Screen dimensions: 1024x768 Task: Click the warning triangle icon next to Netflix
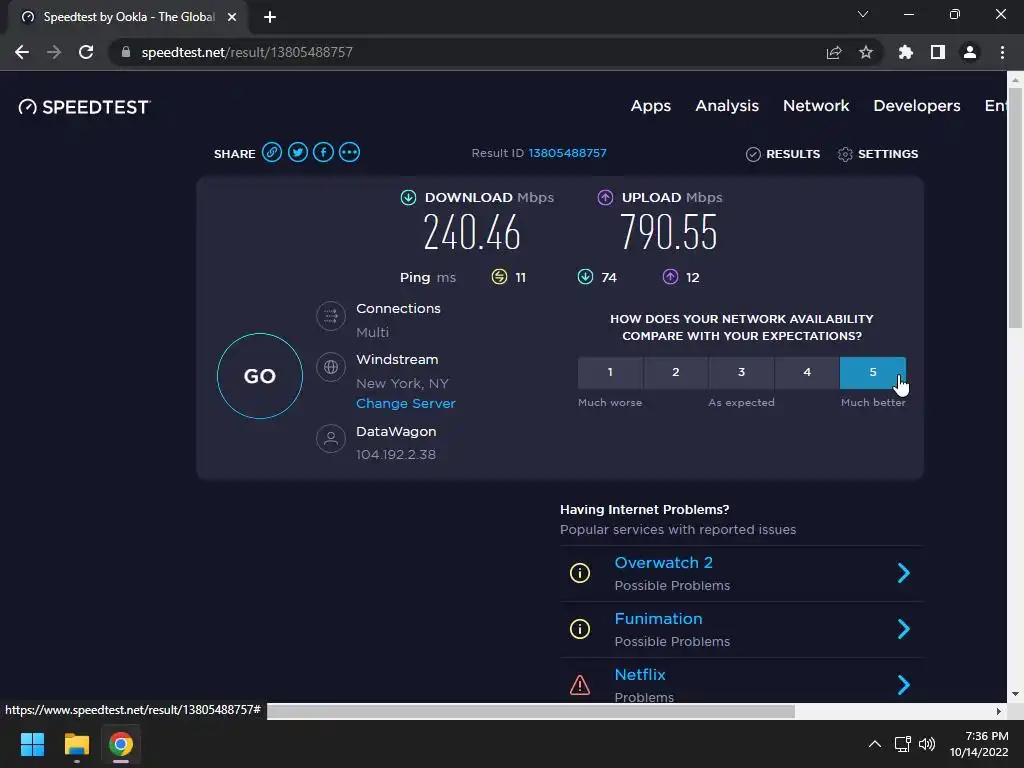580,685
